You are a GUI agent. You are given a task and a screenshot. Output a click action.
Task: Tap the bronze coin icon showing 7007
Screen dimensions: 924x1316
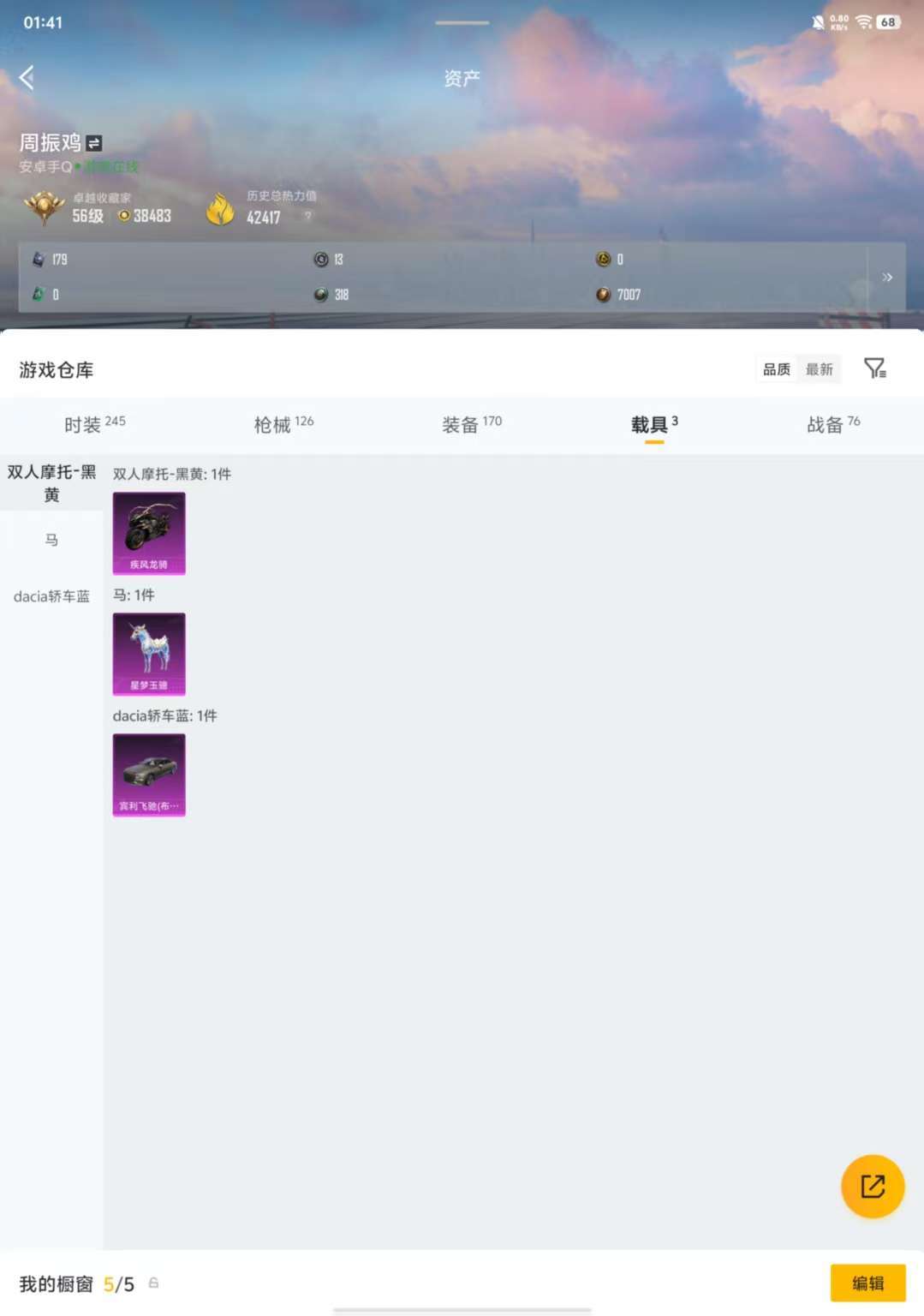(604, 295)
